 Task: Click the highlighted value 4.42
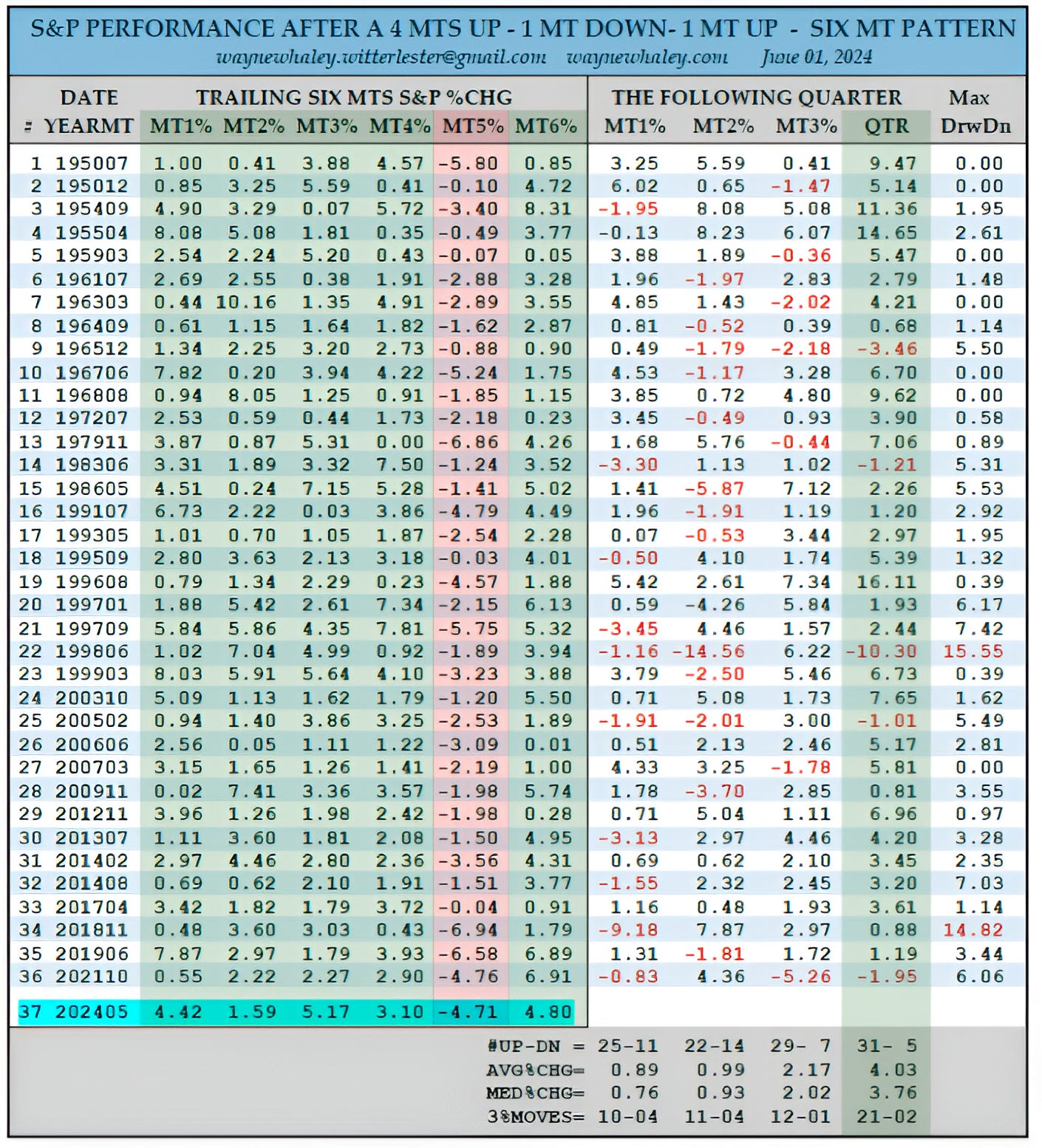[178, 1011]
